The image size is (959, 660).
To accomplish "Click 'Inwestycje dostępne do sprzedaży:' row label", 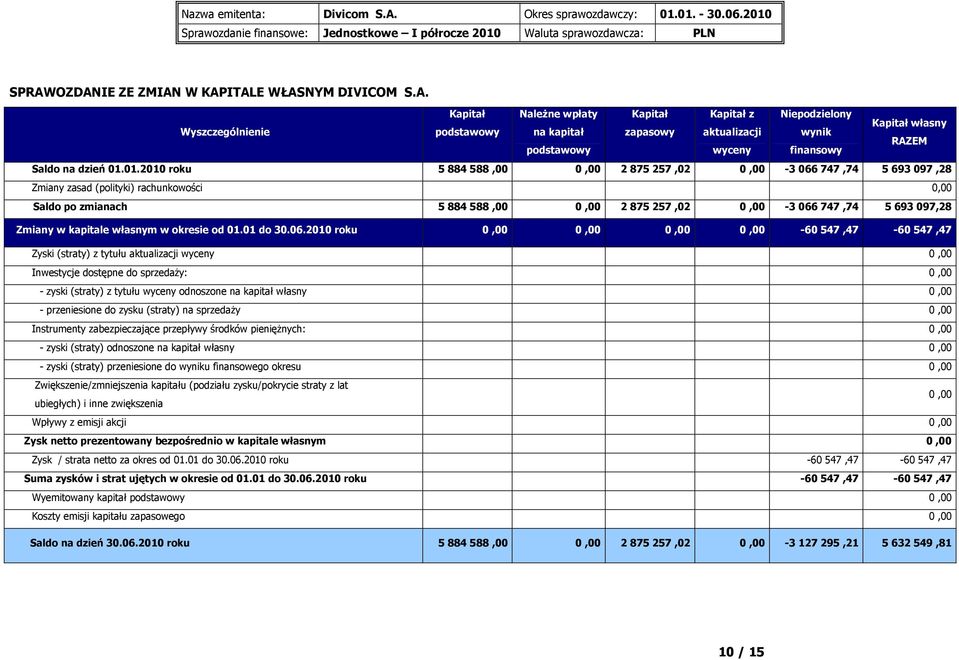I will 109,273.
